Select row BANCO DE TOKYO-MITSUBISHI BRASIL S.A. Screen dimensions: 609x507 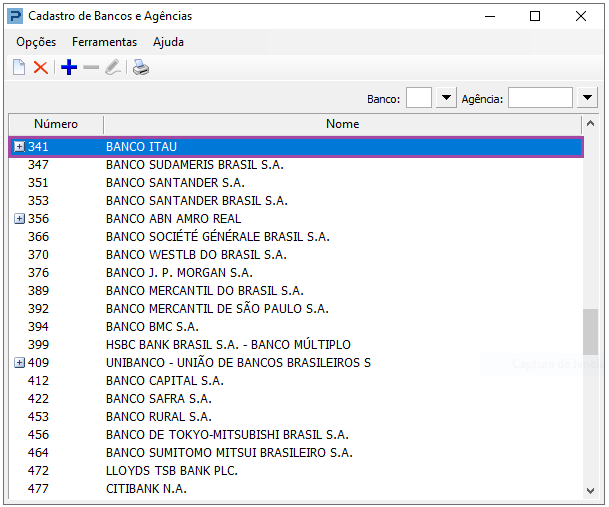[296, 434]
